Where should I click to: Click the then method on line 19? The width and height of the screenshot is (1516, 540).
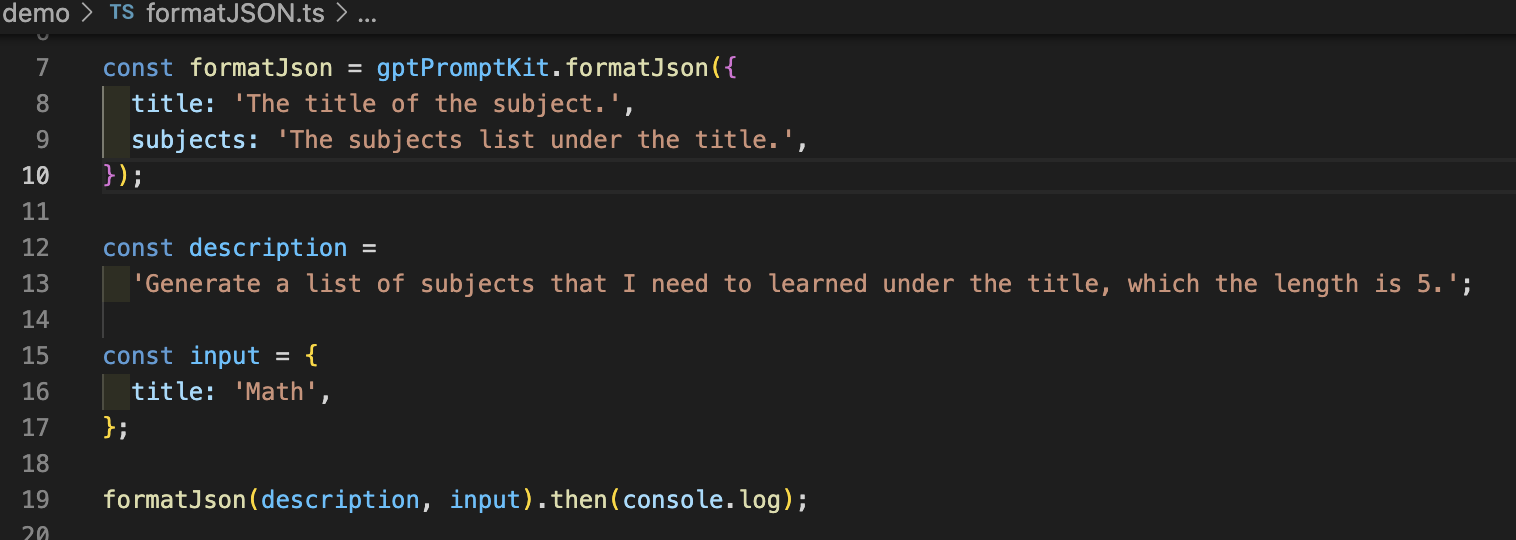579,500
